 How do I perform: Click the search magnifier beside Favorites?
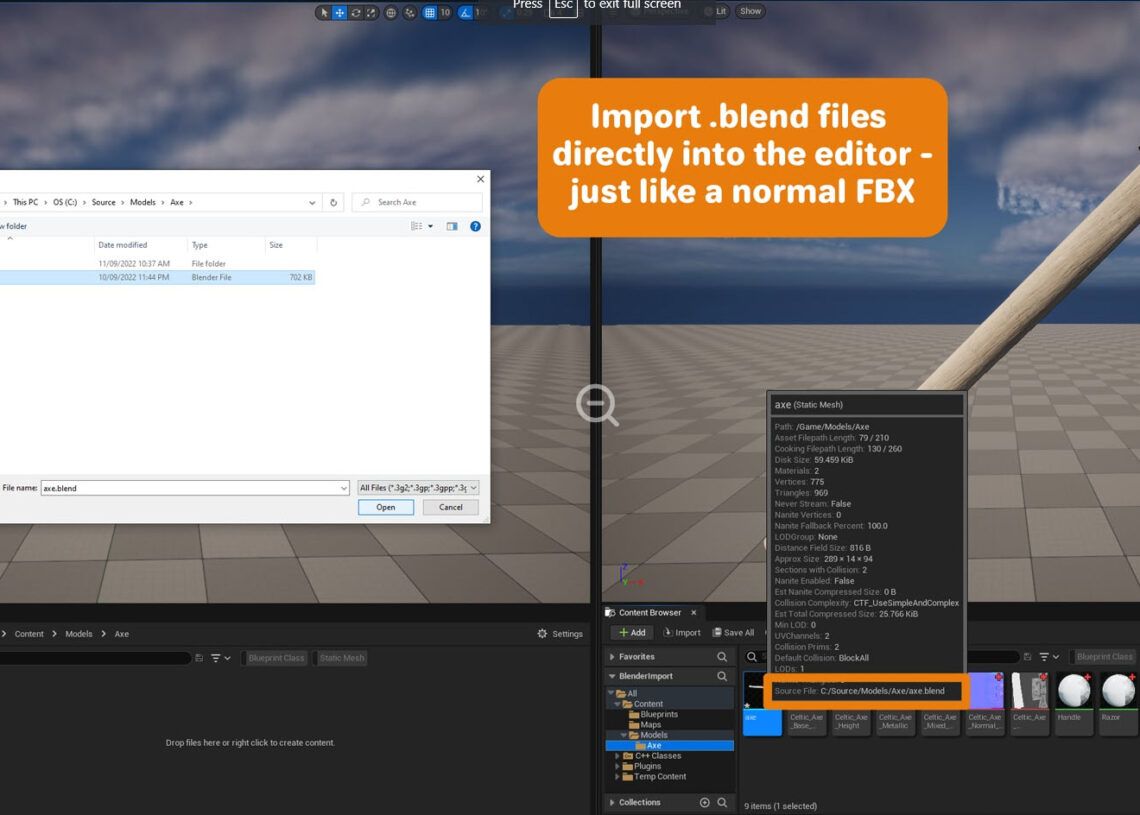coord(722,656)
